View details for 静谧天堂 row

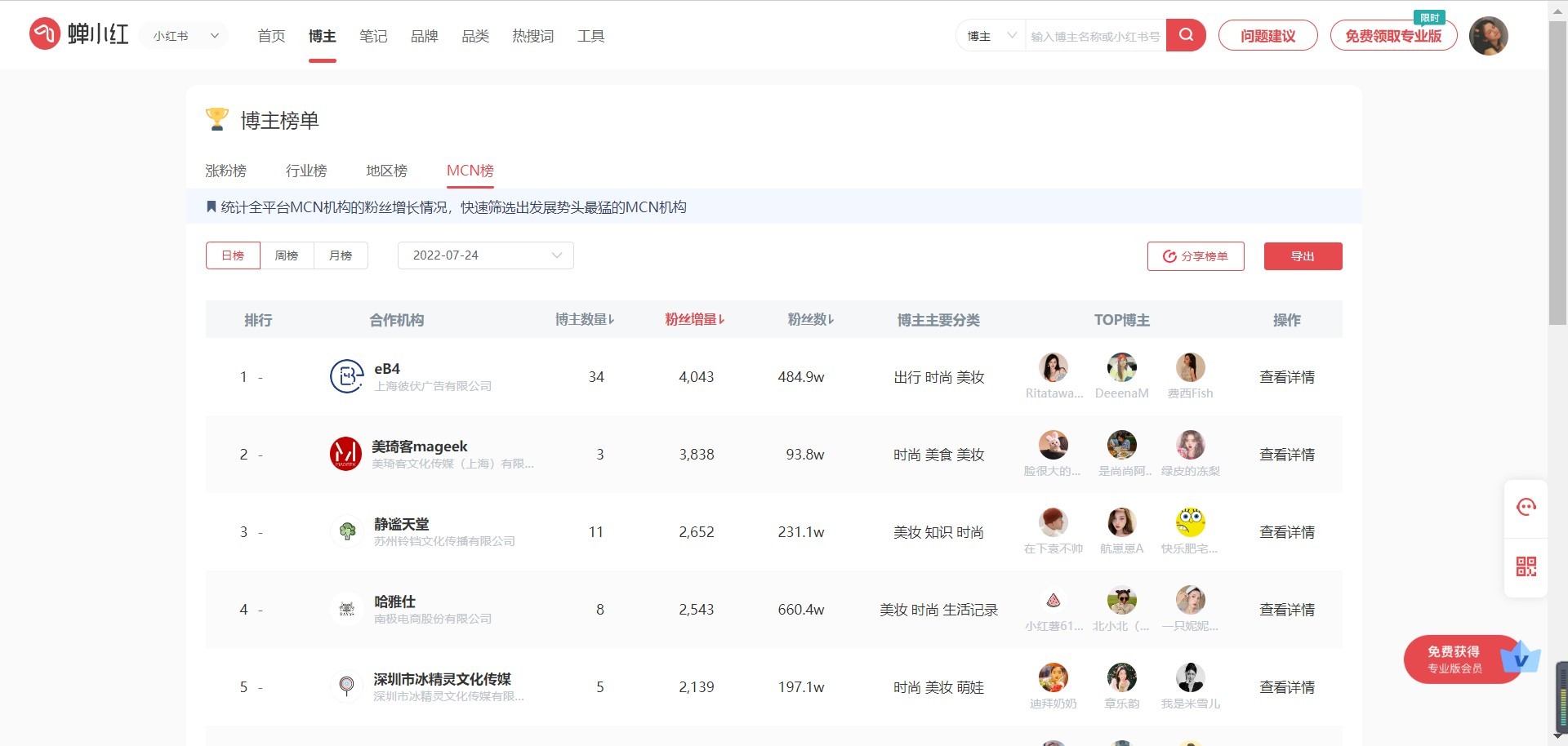pyautogui.click(x=1287, y=532)
